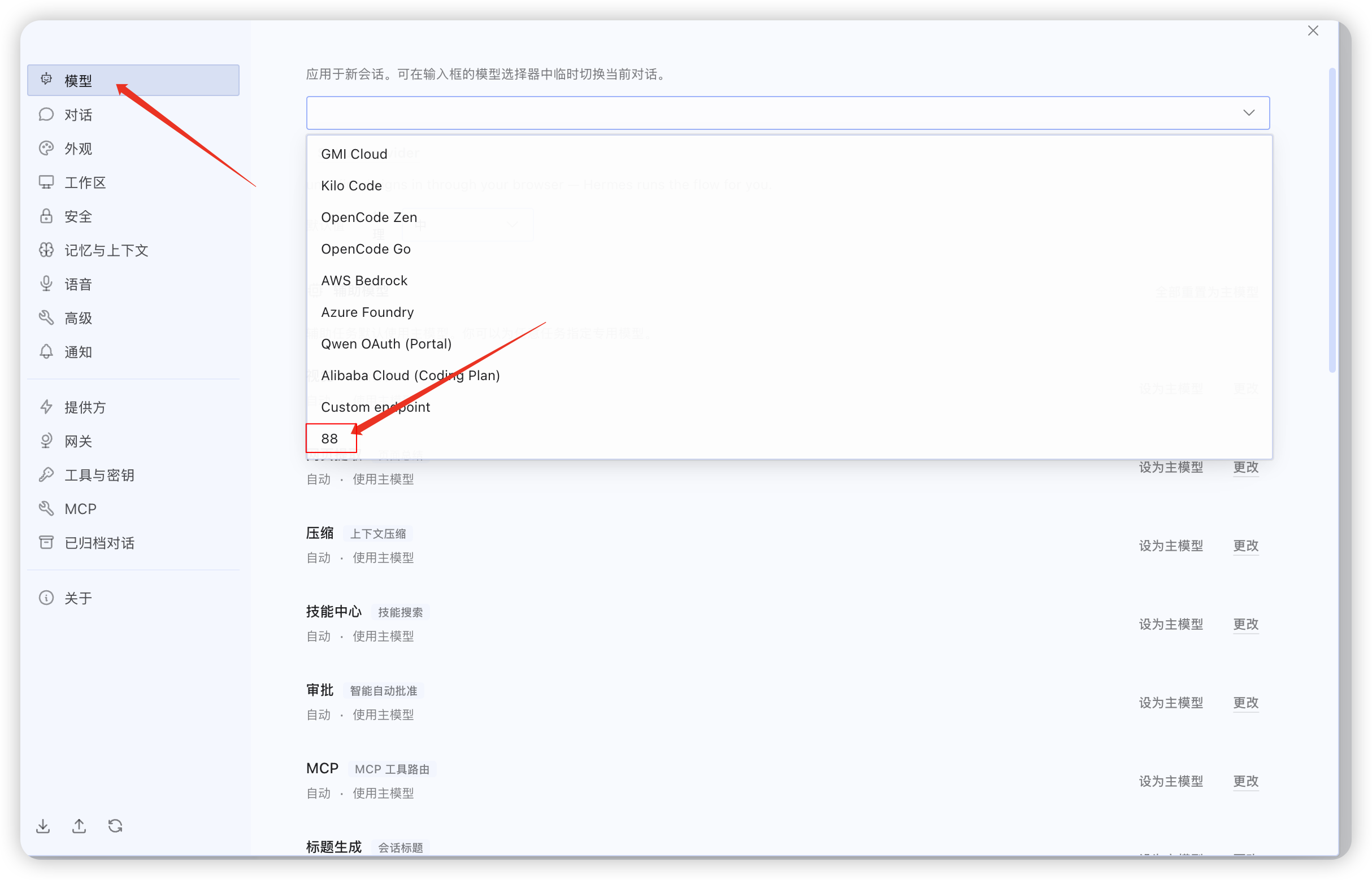
Task: Click 设为主模型 in the 技能中心 row
Action: point(1171,625)
